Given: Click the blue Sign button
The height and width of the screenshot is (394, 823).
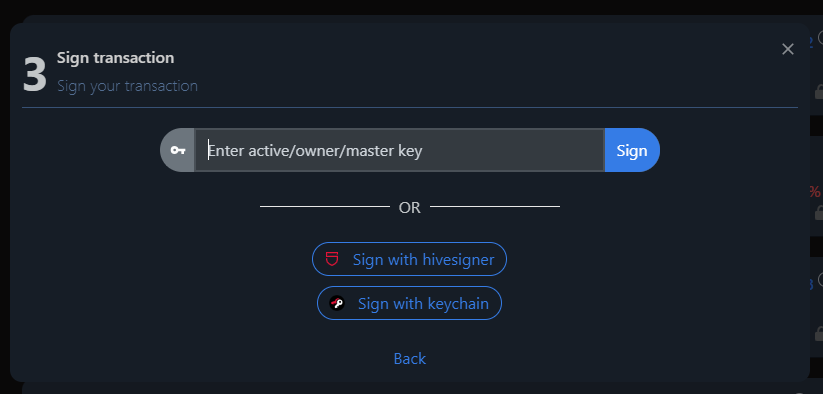Looking at the screenshot, I should pyautogui.click(x=632, y=150).
